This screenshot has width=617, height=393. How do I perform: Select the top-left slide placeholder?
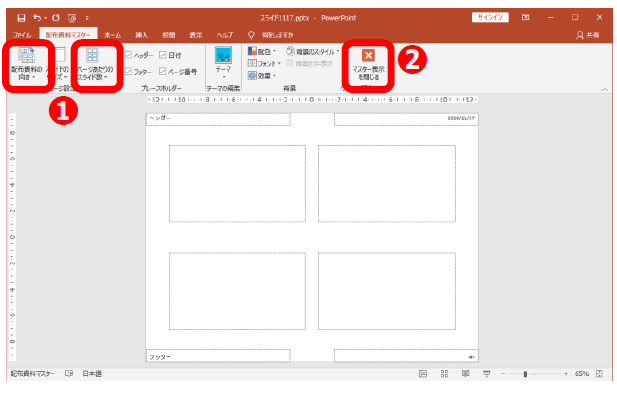click(x=237, y=184)
